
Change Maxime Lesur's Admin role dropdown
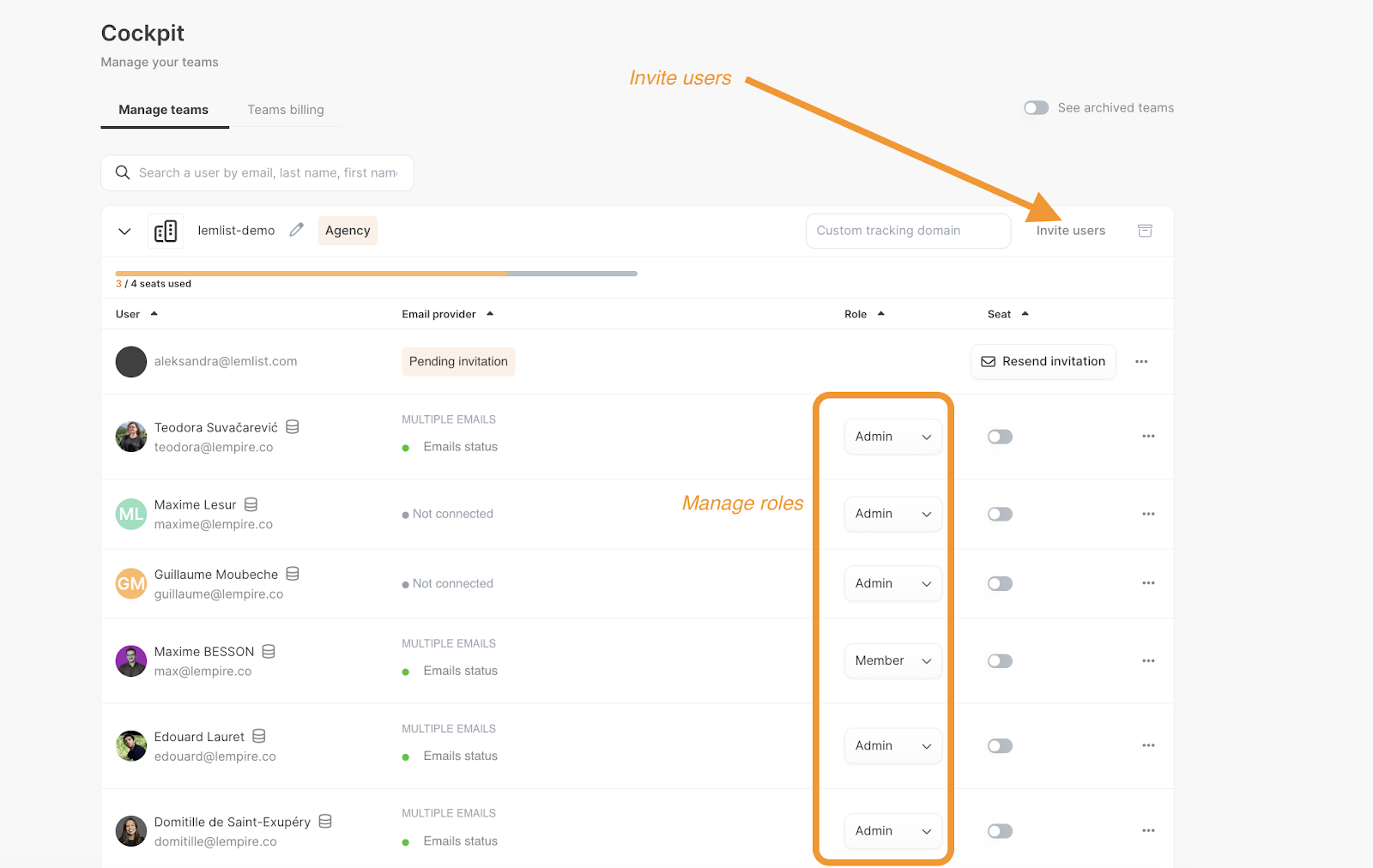(x=892, y=514)
